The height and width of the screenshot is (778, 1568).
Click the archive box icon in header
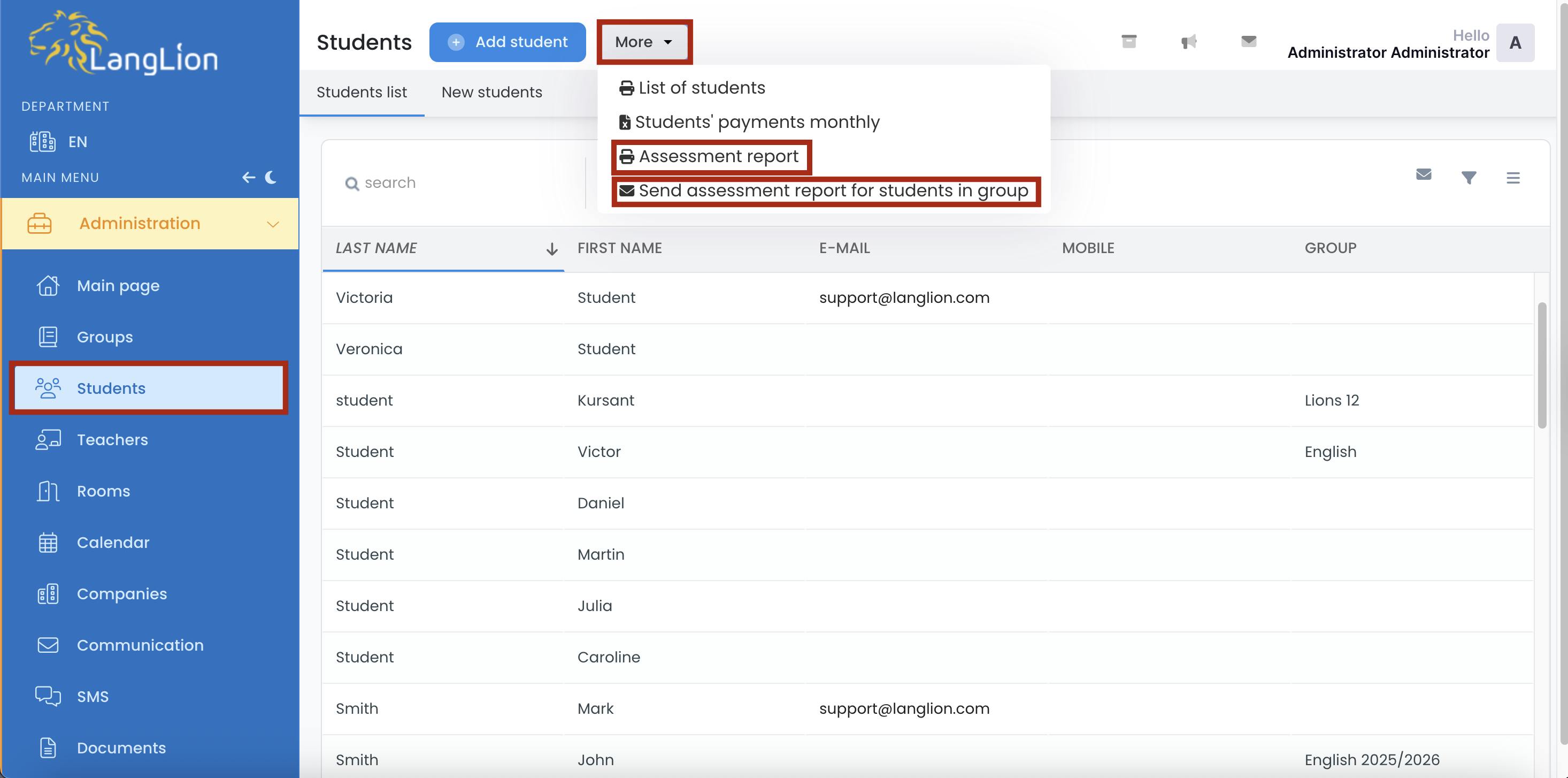point(1128,41)
